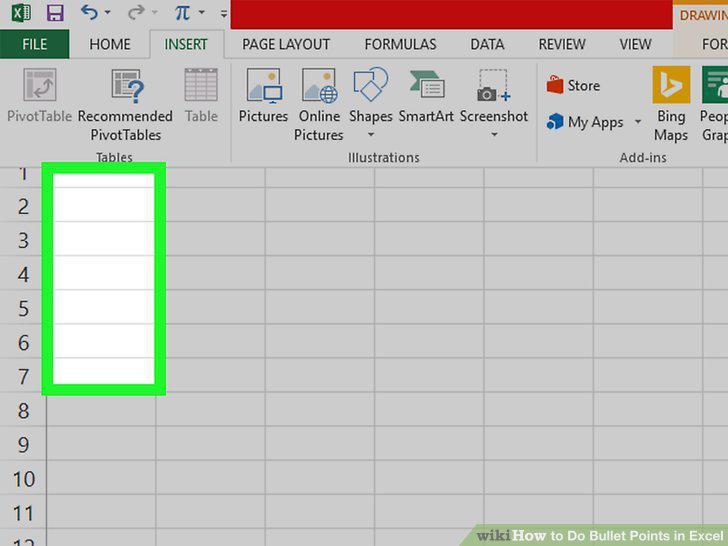Expand the Shapes dropdown
The height and width of the screenshot is (546, 728).
pyautogui.click(x=370, y=135)
